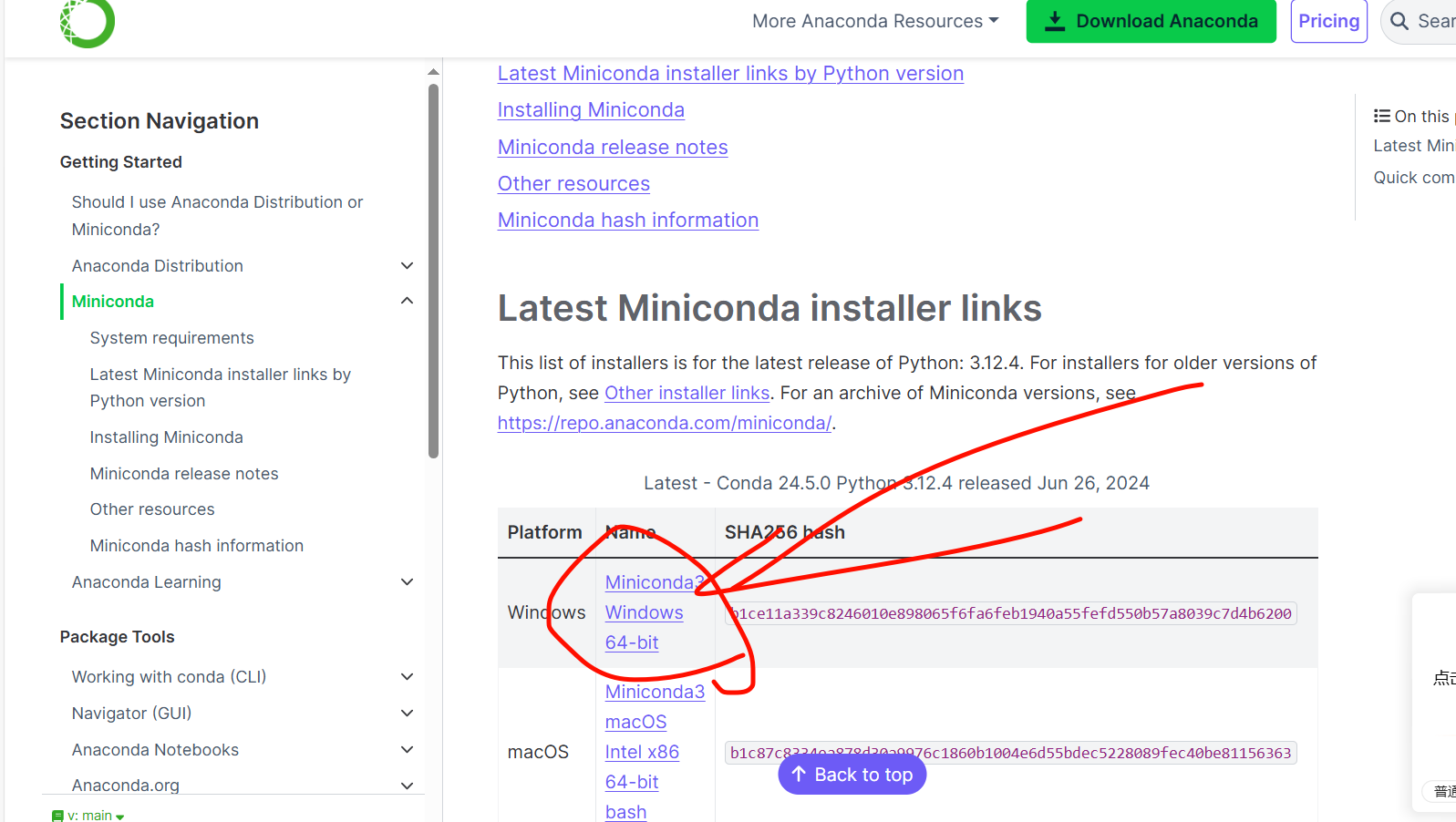Click the Windows SHA256 hash value

coord(1010,613)
